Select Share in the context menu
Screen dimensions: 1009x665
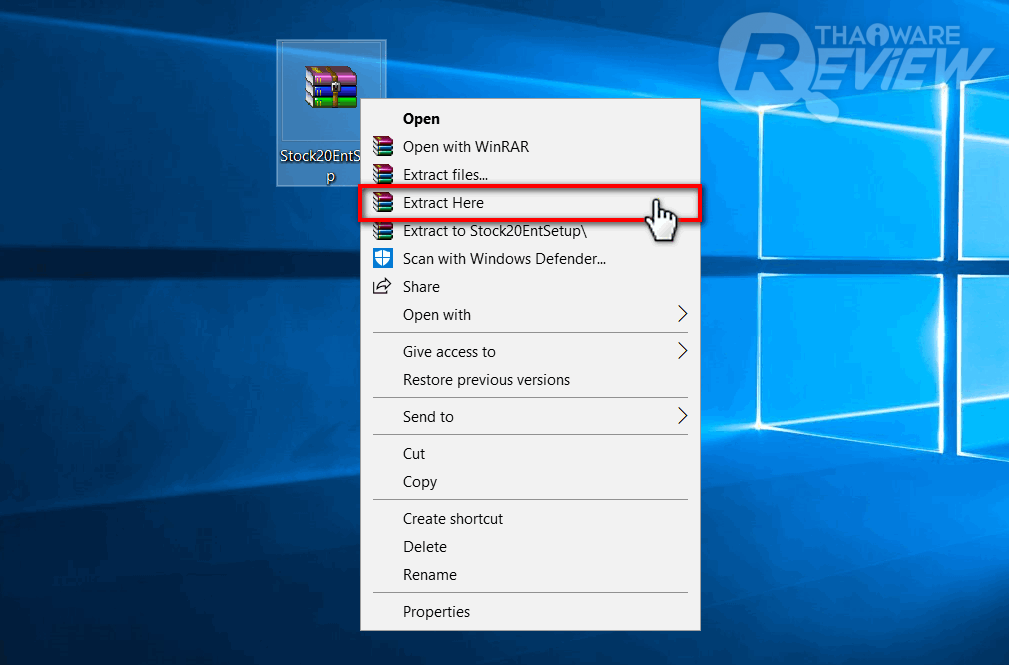530,286
